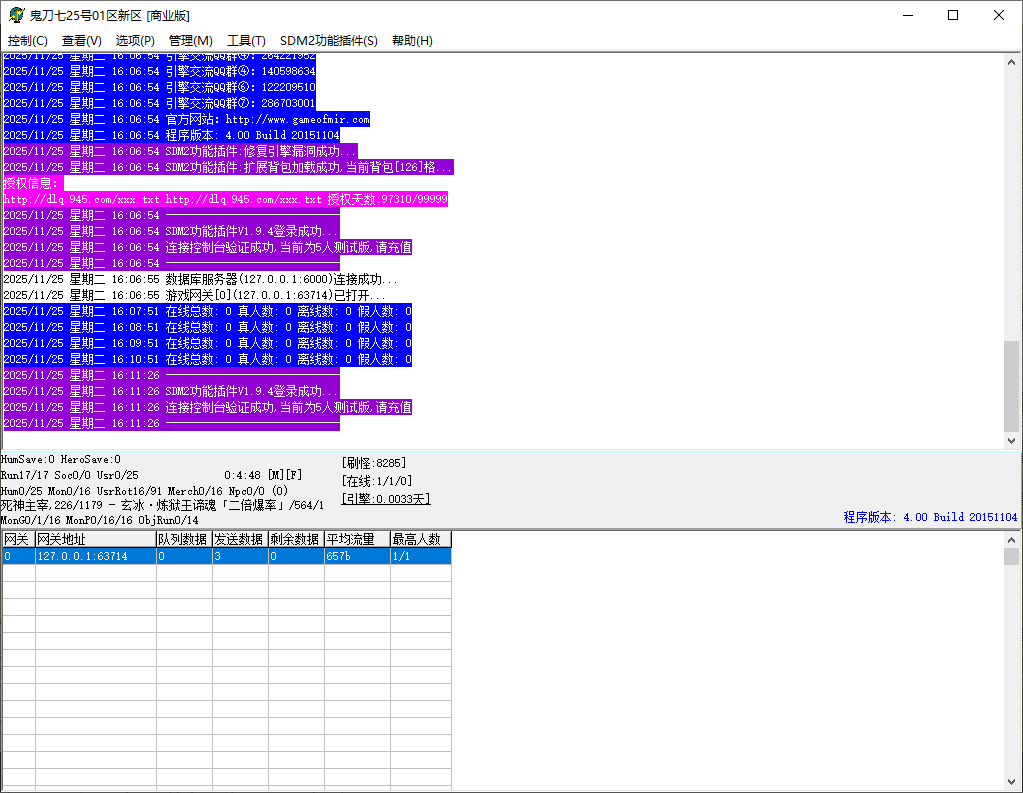This screenshot has width=1023, height=793.
Task: Click the 平均流量 column header
Action: tap(356, 540)
